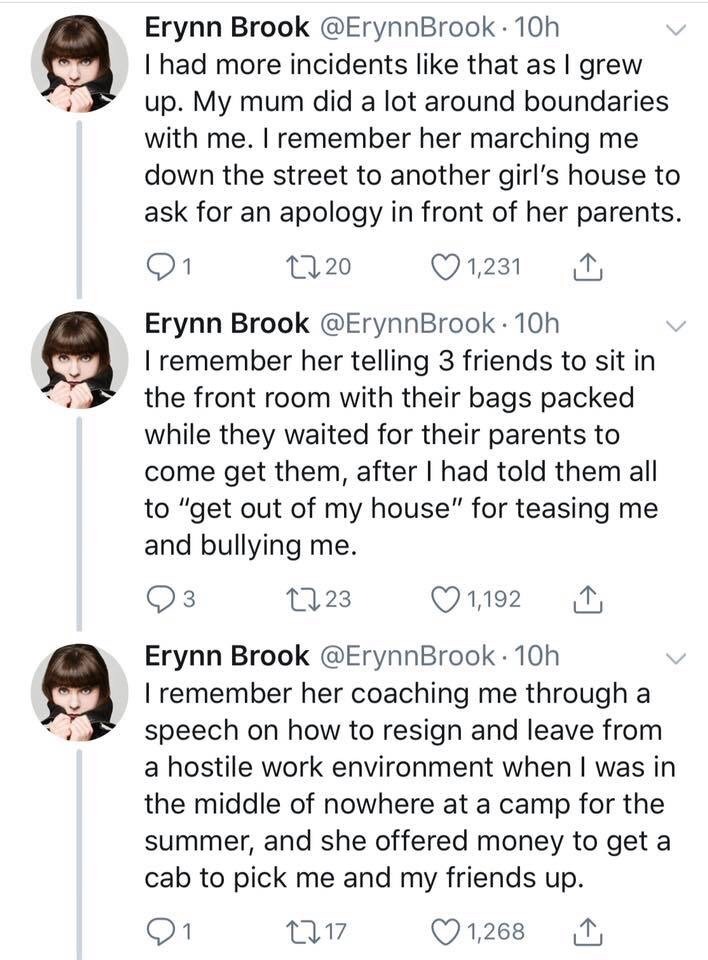Open the first tweet's chevron options menu
Image resolution: width=708 pixels, height=960 pixels.
point(677,31)
